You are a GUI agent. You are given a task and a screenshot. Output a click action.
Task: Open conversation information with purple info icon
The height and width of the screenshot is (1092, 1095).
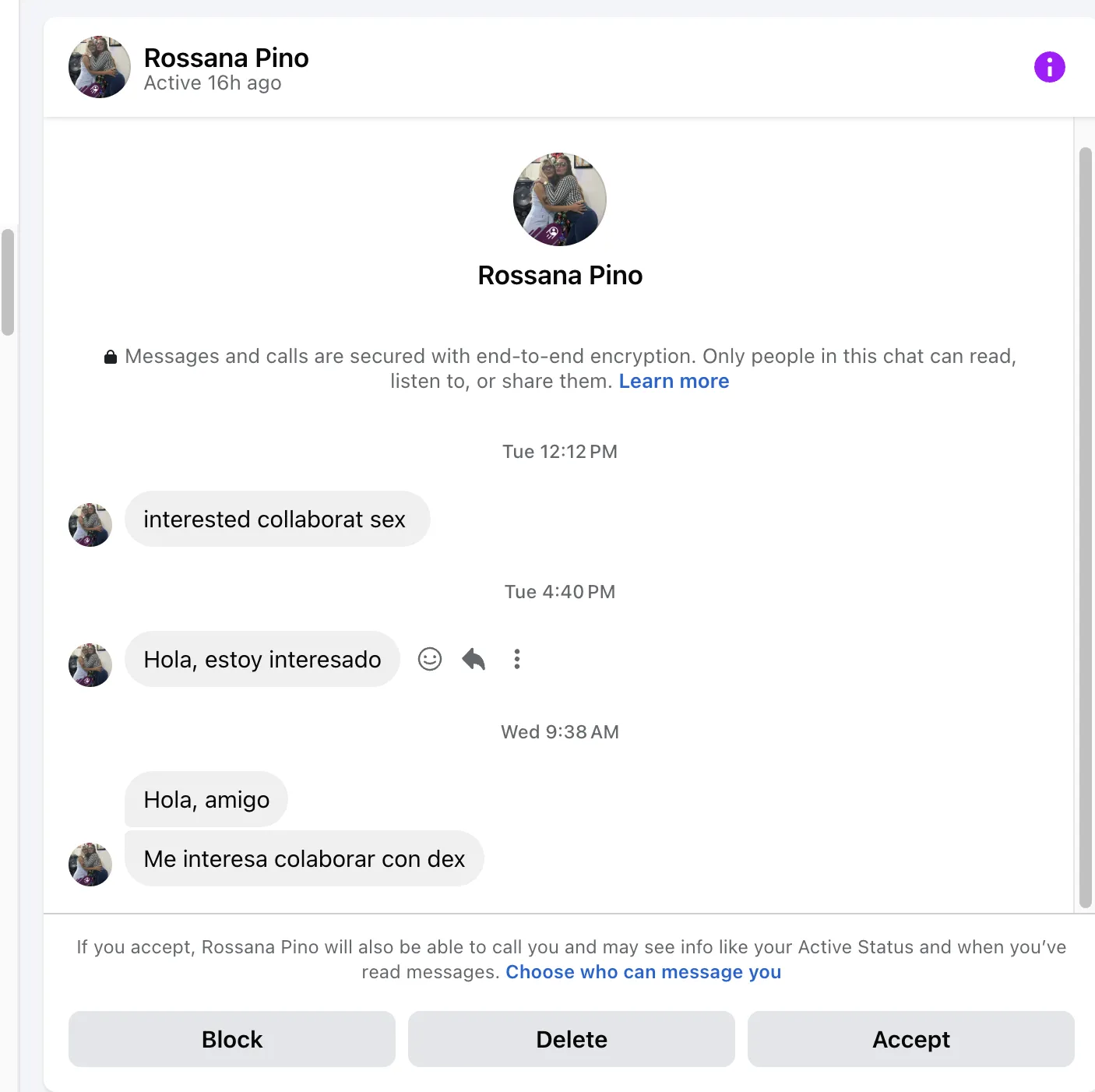(x=1049, y=67)
